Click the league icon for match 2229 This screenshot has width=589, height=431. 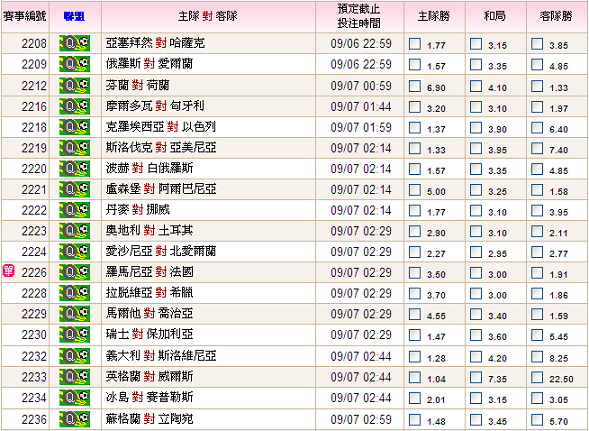[74, 314]
